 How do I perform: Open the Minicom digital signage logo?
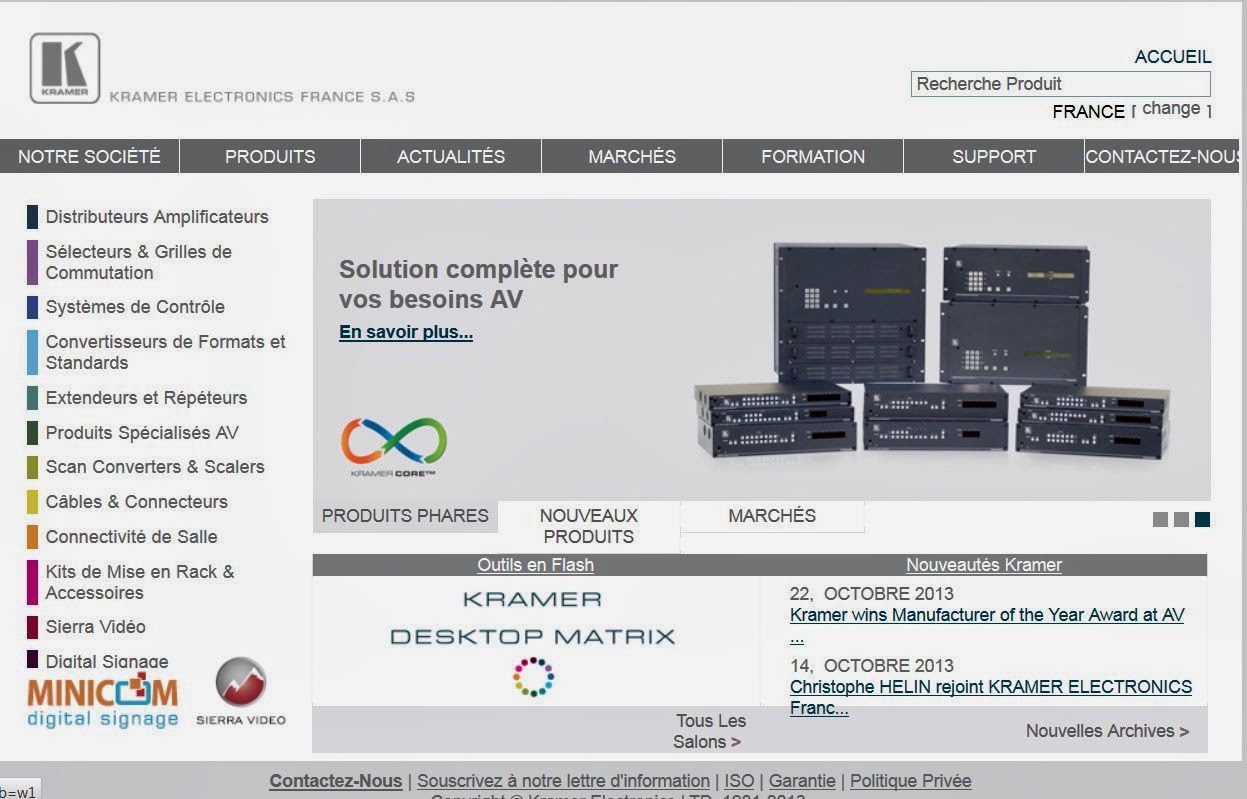coord(102,703)
